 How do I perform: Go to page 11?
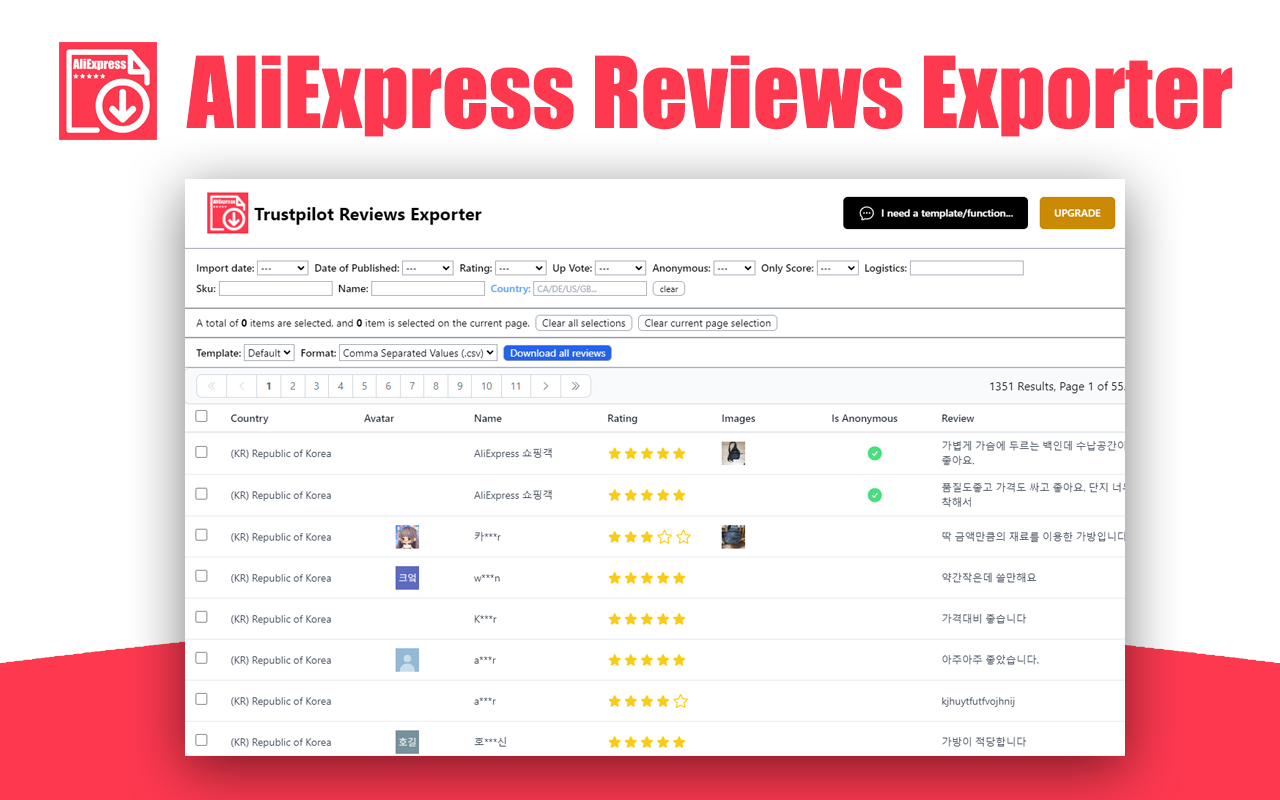coord(515,386)
